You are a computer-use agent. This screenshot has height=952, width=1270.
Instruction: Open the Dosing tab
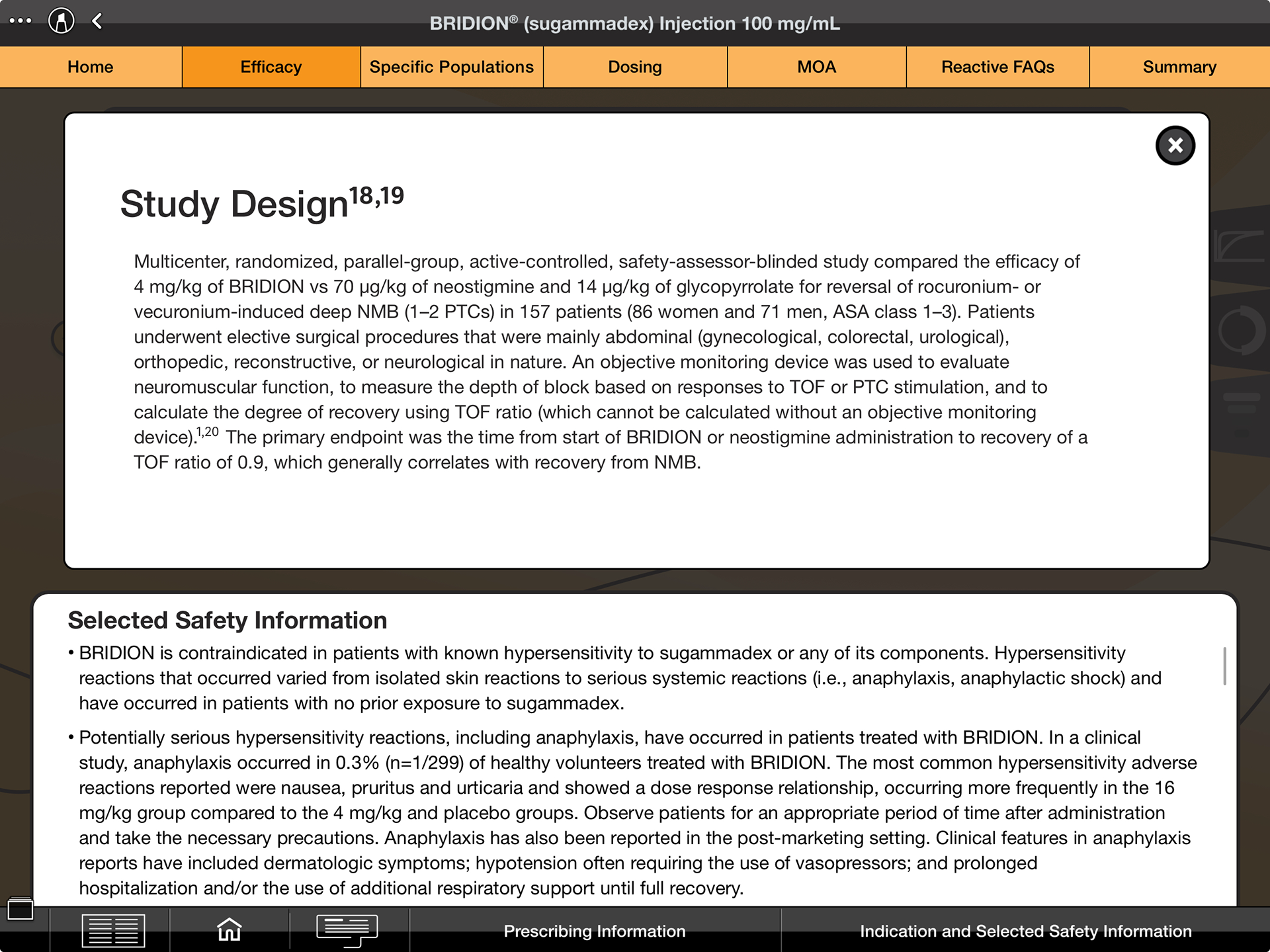coord(635,67)
